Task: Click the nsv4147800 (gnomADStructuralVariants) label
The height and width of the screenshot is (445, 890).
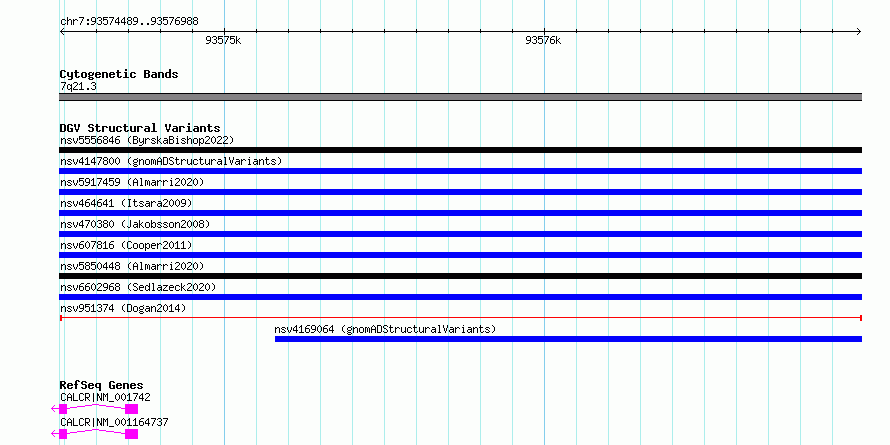Action: (x=171, y=161)
